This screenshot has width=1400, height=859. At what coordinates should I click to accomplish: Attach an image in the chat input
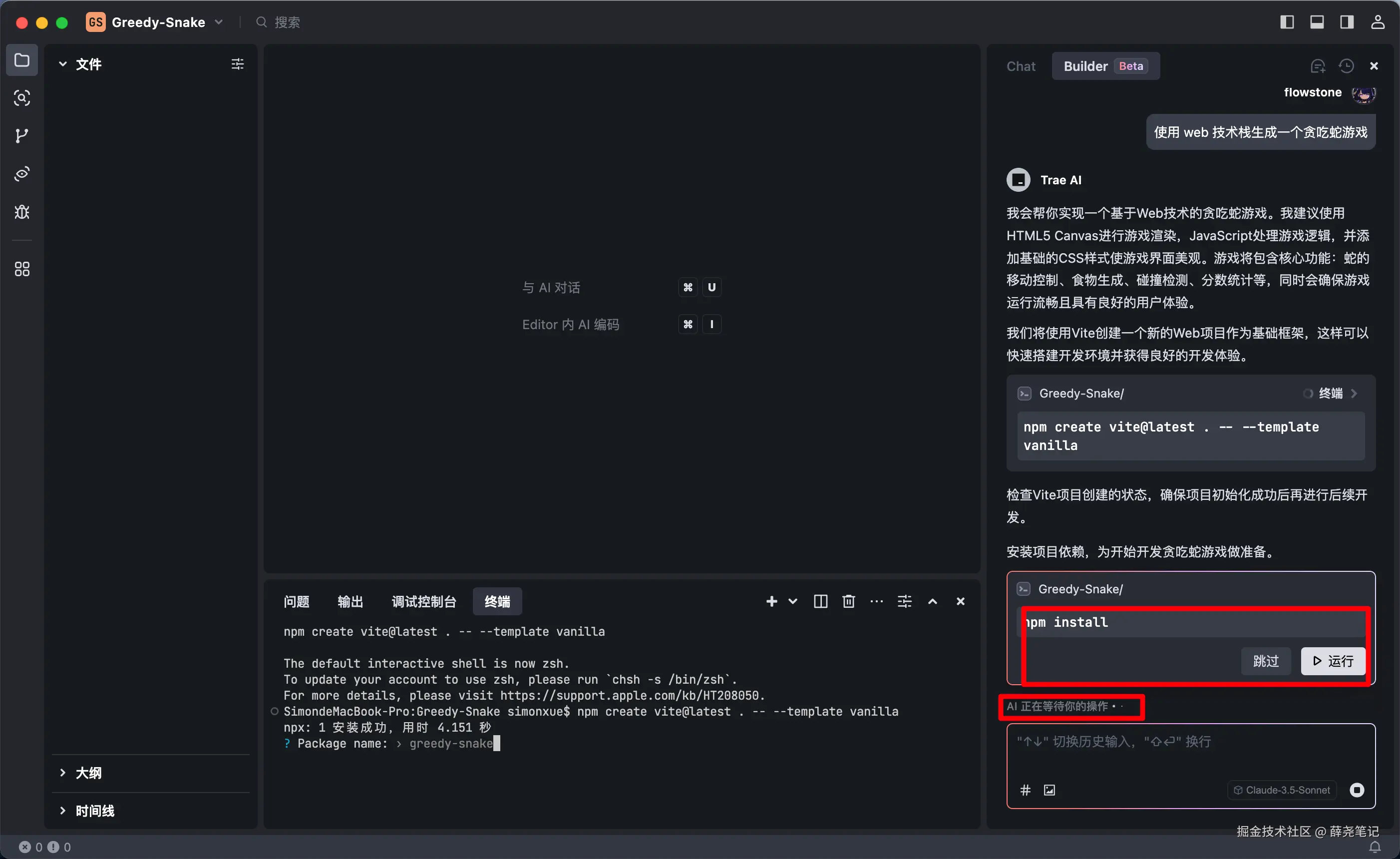click(x=1050, y=790)
